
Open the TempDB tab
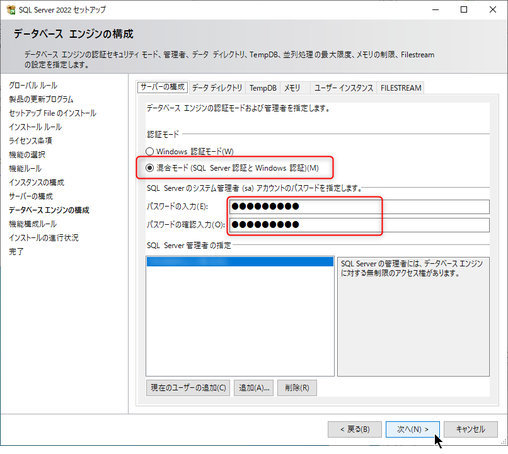(263, 88)
